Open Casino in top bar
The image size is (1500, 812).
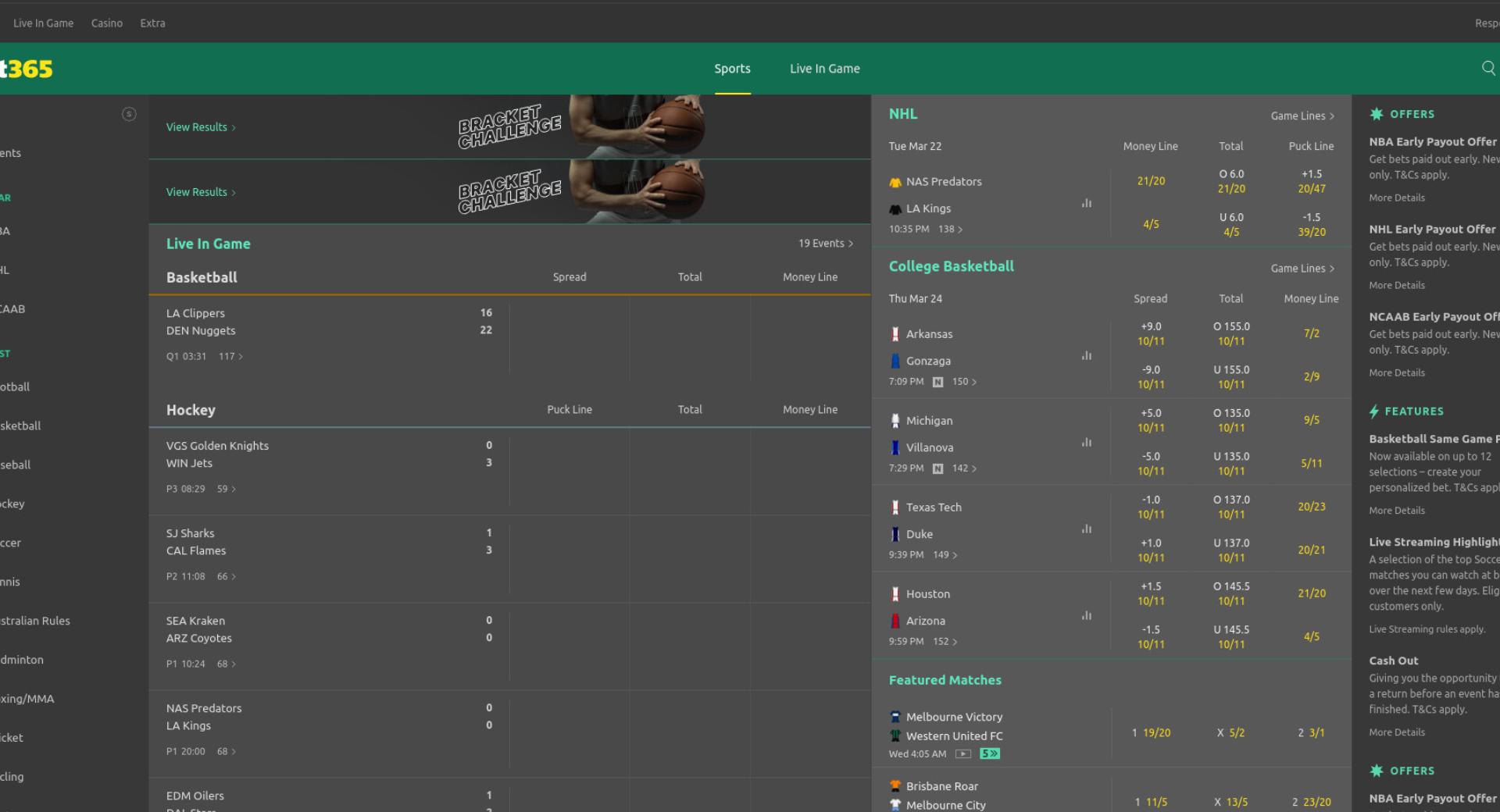[106, 23]
